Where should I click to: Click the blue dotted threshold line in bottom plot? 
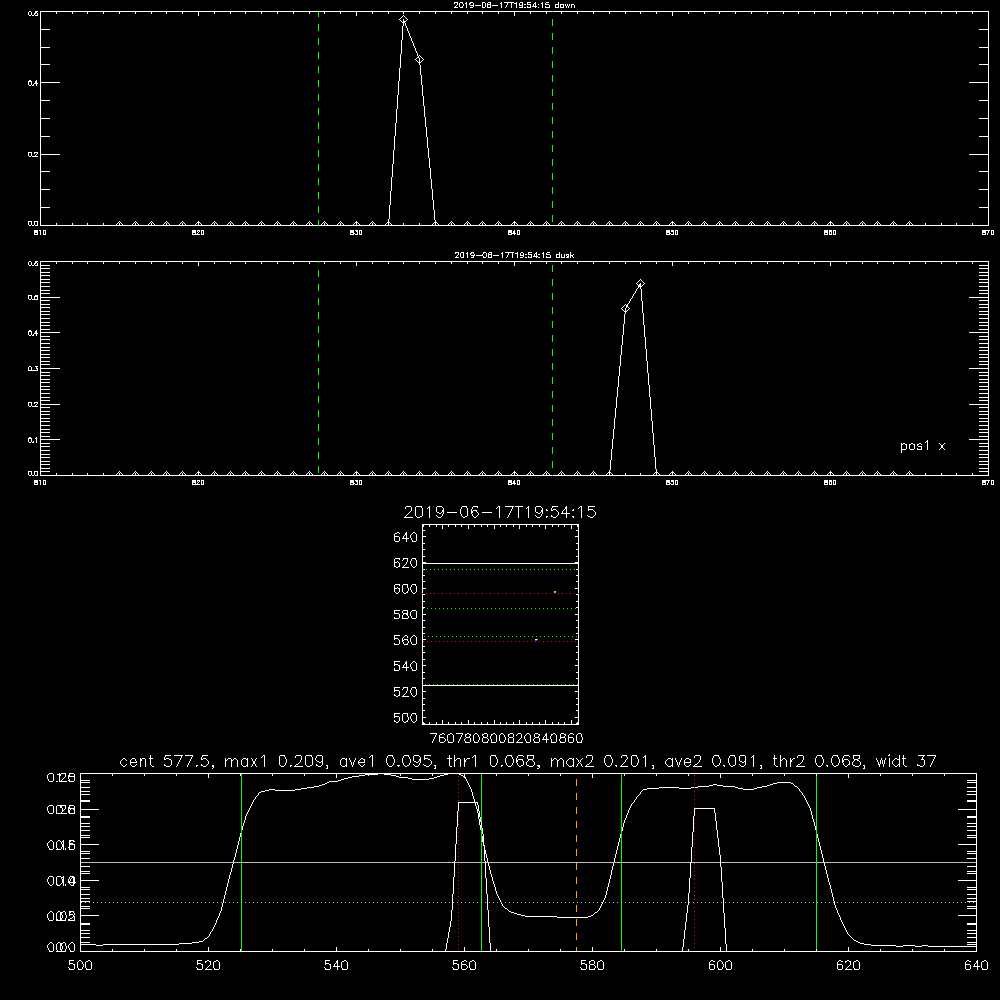528,902
